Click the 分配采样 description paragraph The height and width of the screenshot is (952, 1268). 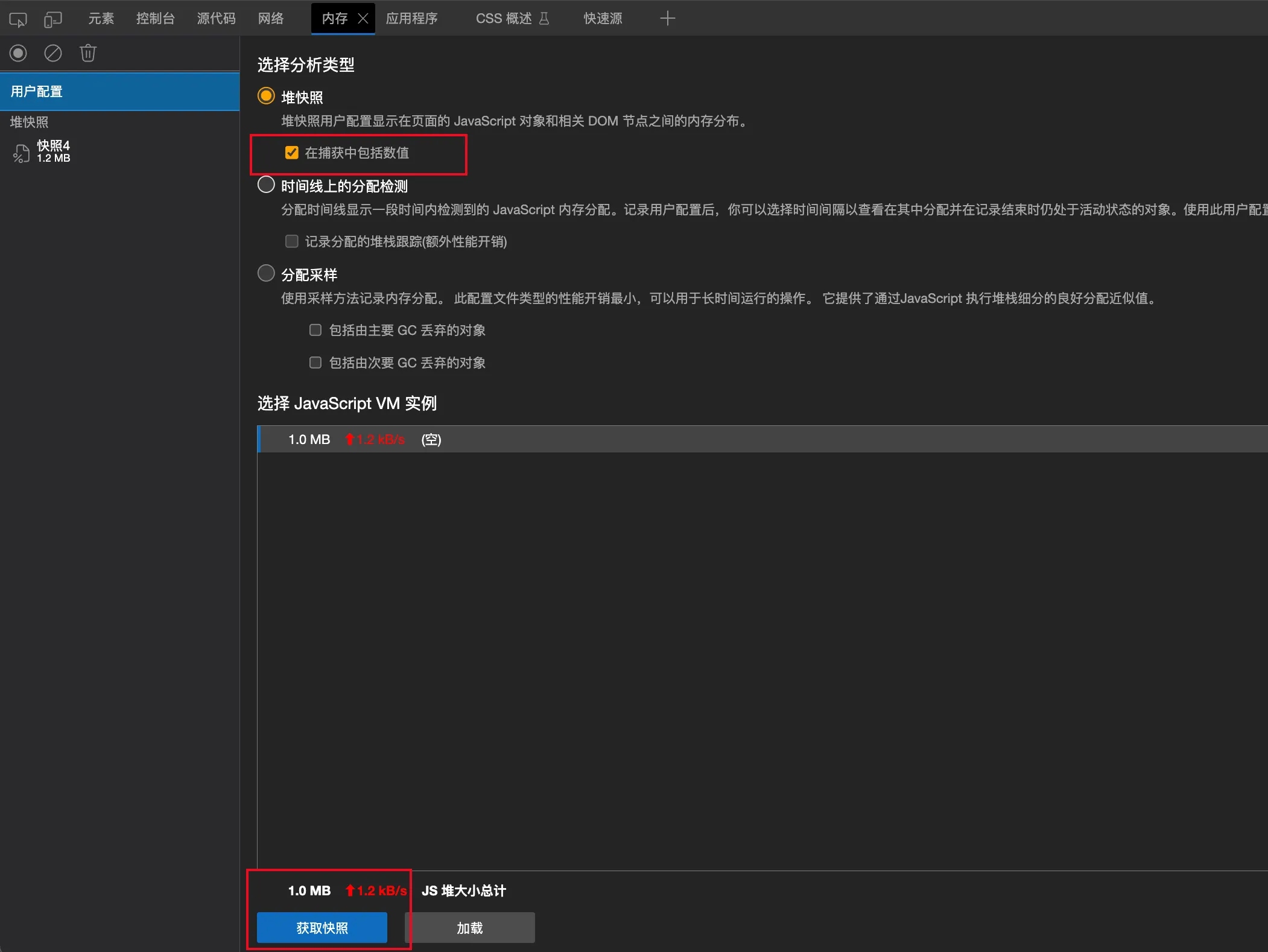pyautogui.click(x=720, y=299)
